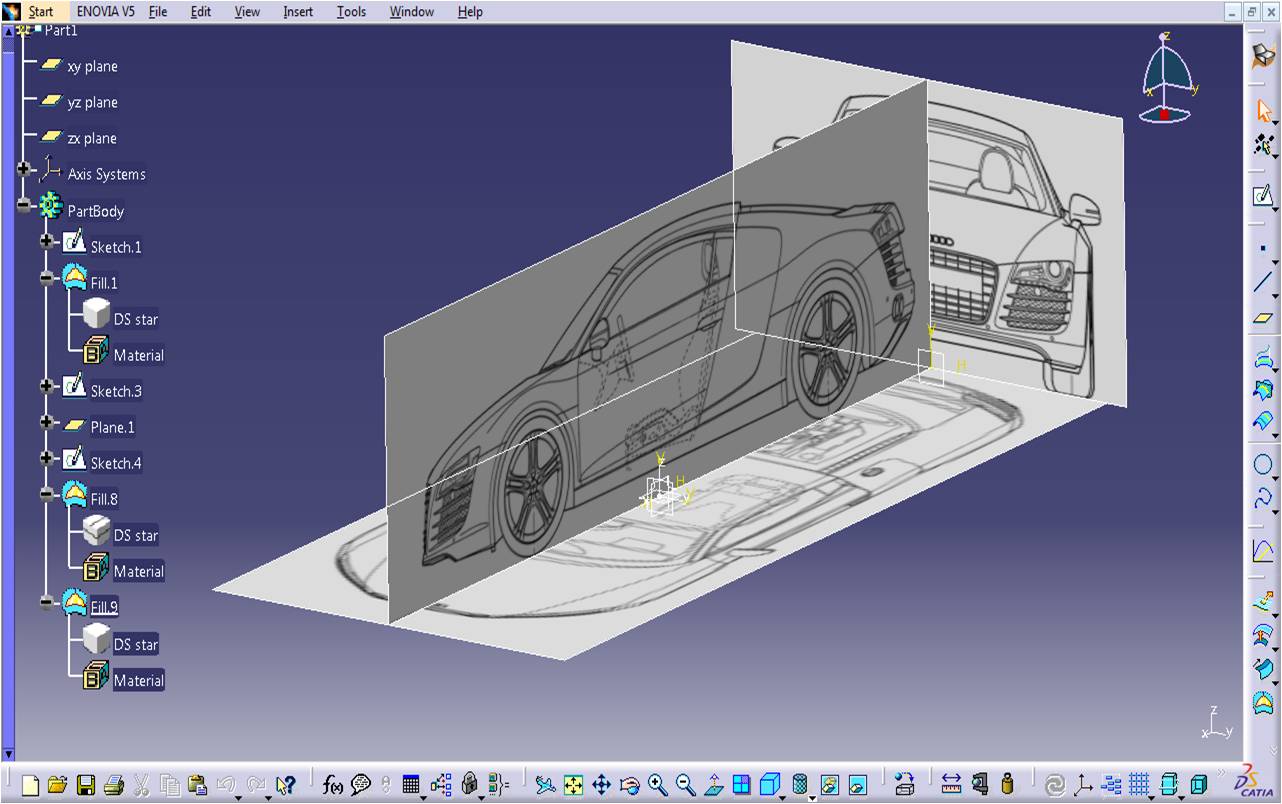Open the What's This help pointer

[286, 785]
